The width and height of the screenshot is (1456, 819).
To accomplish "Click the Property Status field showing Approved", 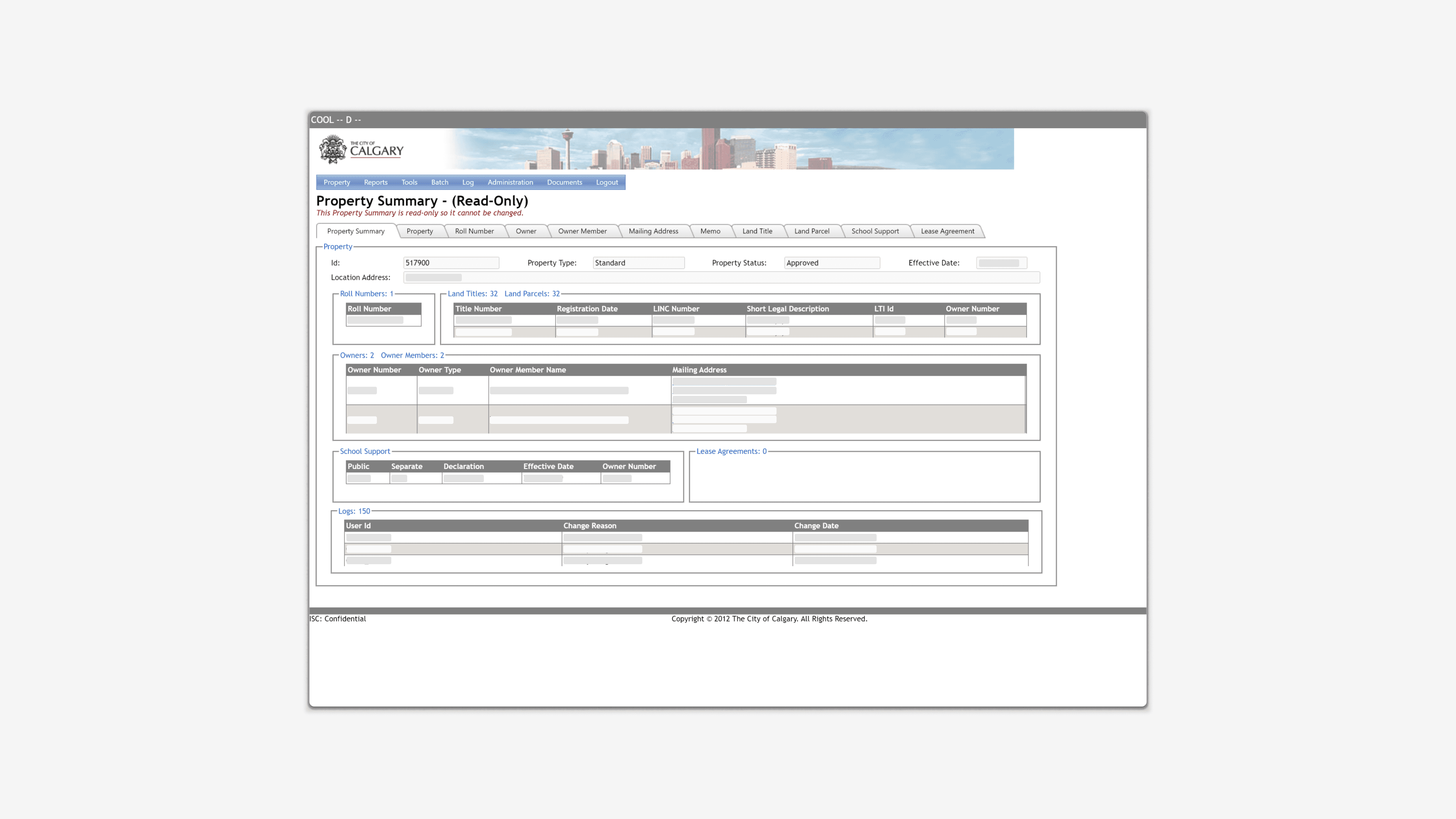I will click(832, 263).
